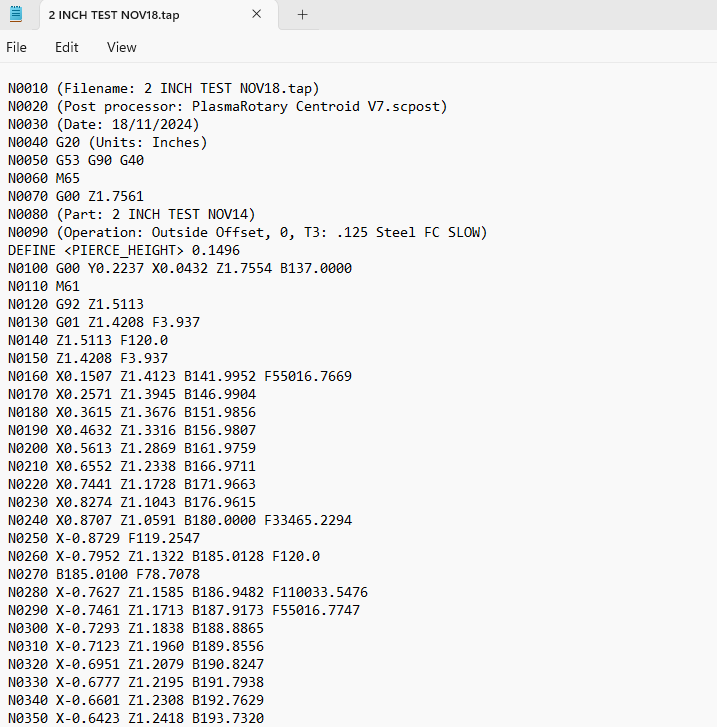
Task: Close the 2 INCH TEST NOV18.tap tab
Action: click(x=256, y=14)
